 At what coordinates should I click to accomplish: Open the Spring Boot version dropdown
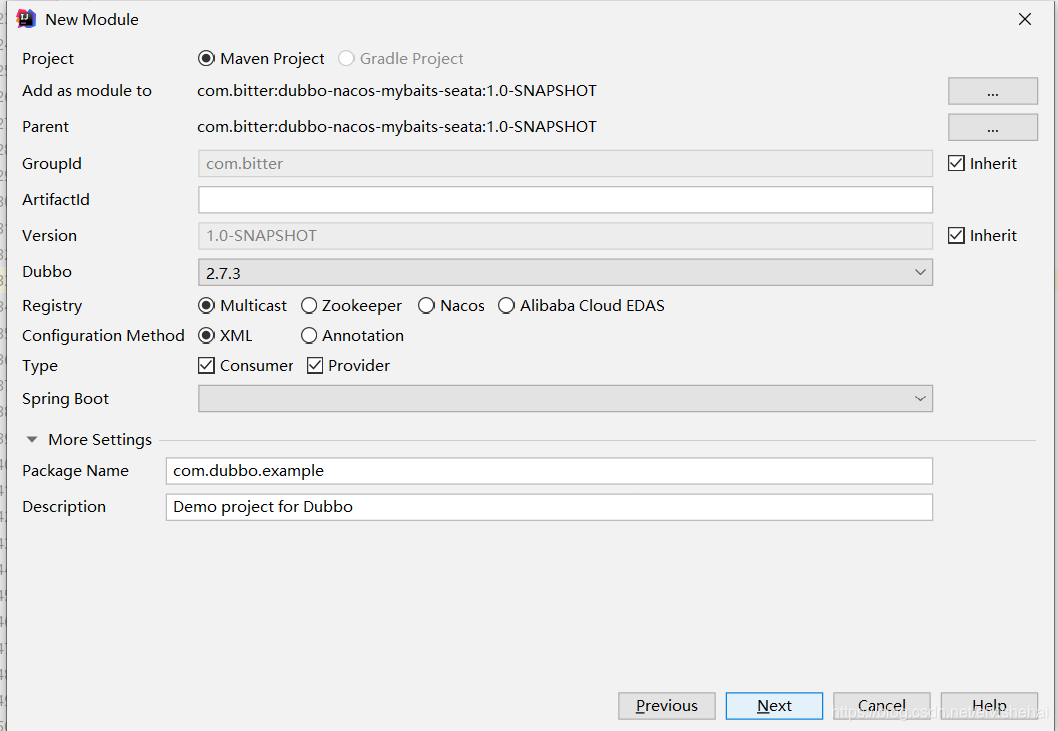point(565,399)
